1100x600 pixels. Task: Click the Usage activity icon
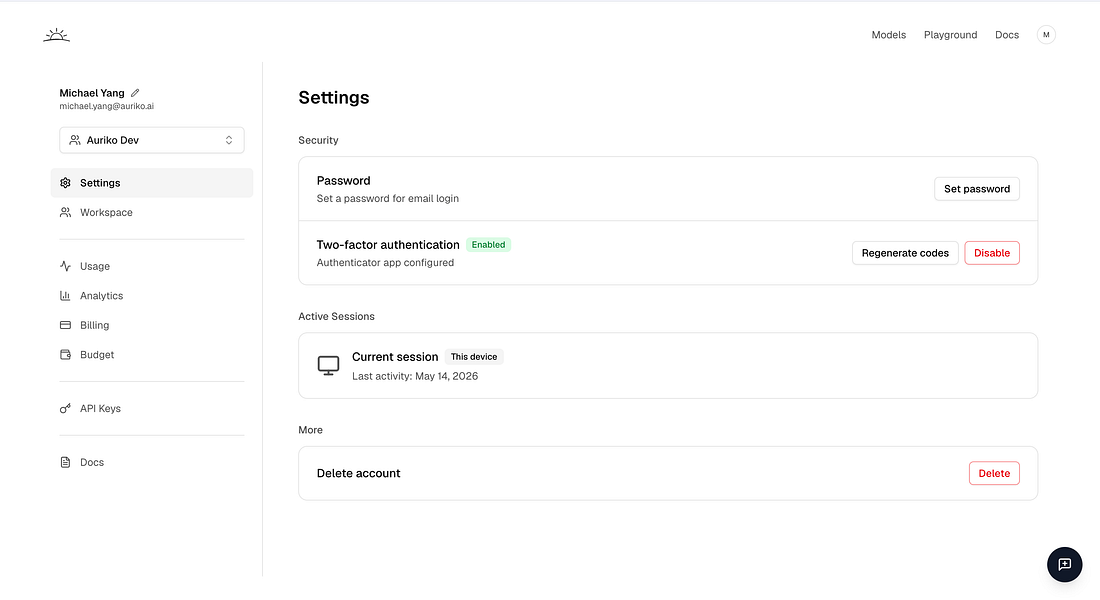[x=65, y=267]
